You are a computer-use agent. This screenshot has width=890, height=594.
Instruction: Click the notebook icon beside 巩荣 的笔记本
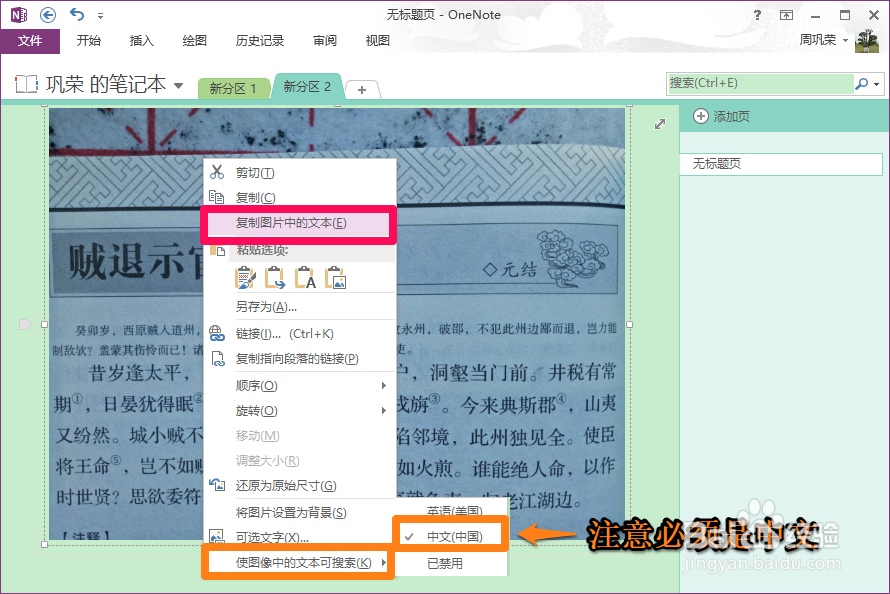26,85
